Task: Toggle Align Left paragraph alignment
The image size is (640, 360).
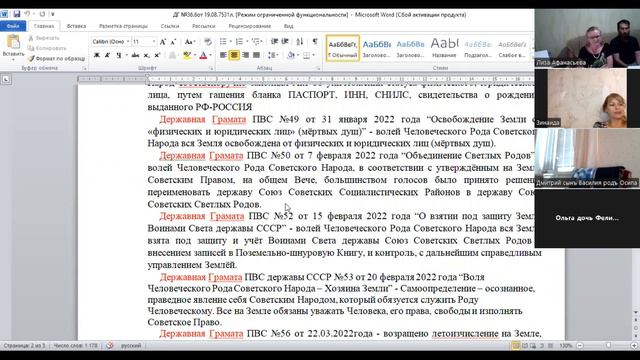Action: [223, 55]
